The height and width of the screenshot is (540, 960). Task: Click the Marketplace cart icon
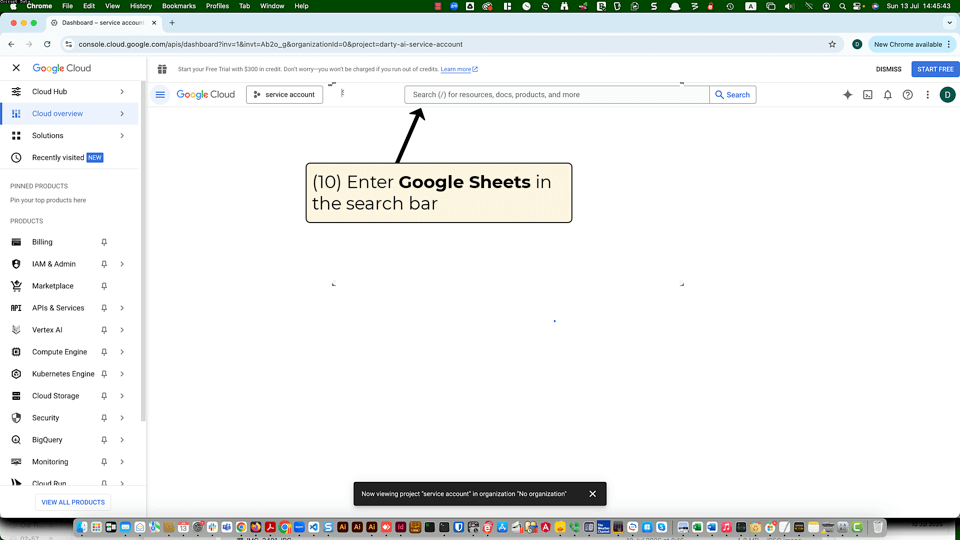17,286
